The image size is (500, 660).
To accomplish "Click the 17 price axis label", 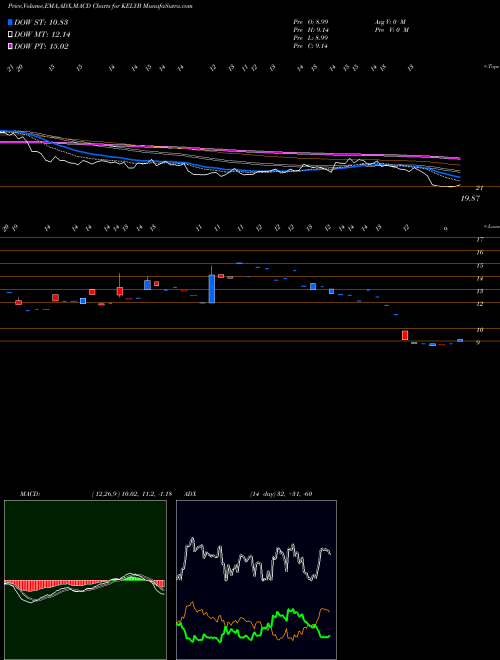I will coord(479,240).
